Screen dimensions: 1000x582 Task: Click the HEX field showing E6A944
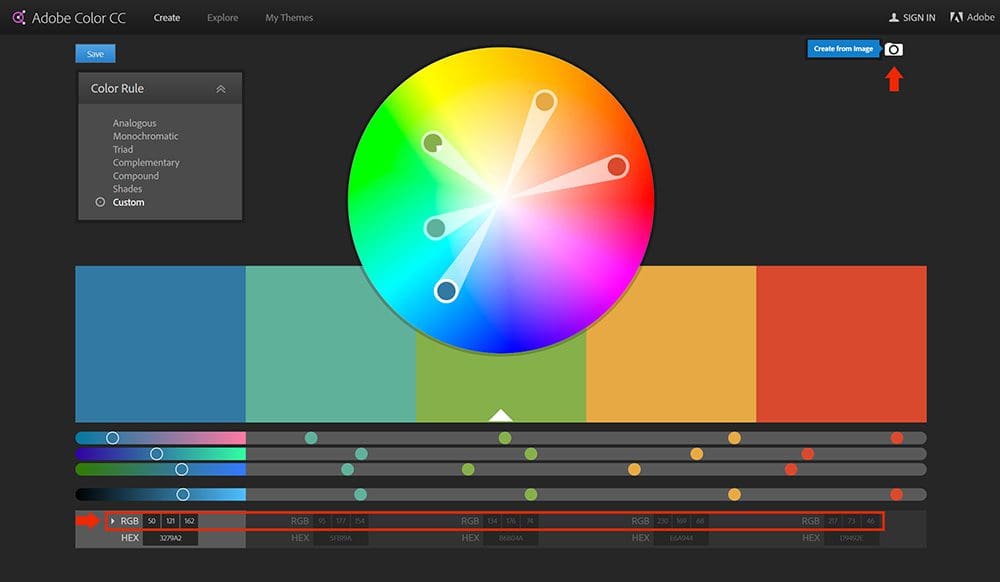coord(681,538)
